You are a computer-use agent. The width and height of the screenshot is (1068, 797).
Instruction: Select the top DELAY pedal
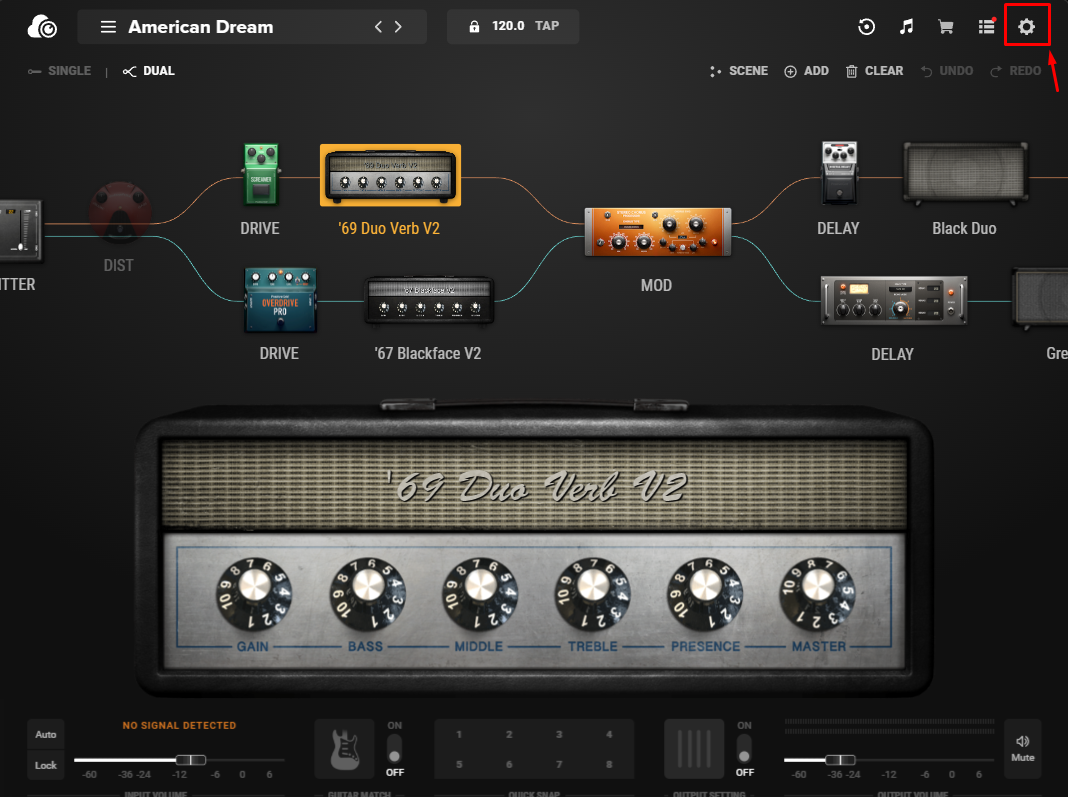tap(839, 173)
